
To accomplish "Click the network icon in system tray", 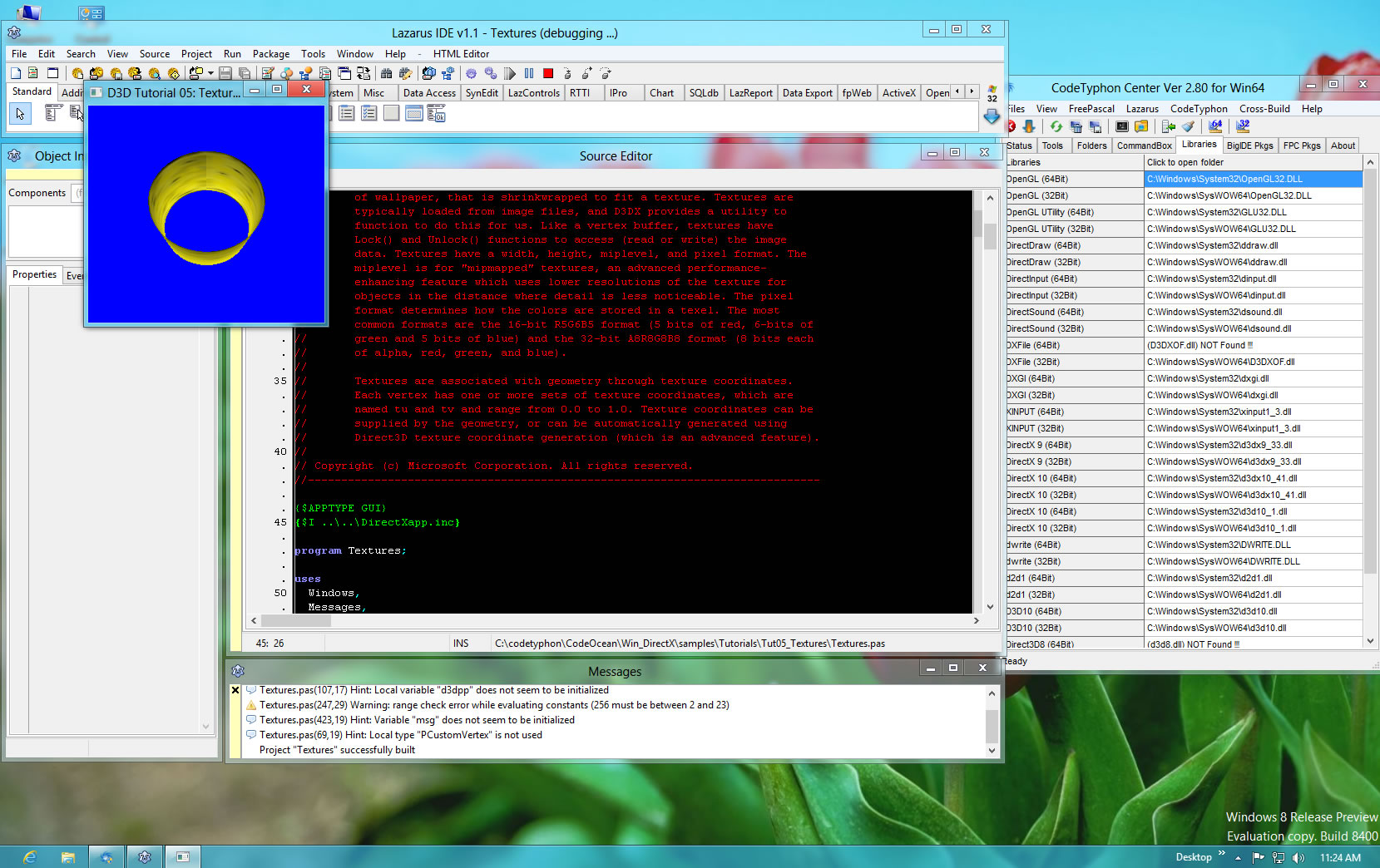I will (x=1279, y=858).
